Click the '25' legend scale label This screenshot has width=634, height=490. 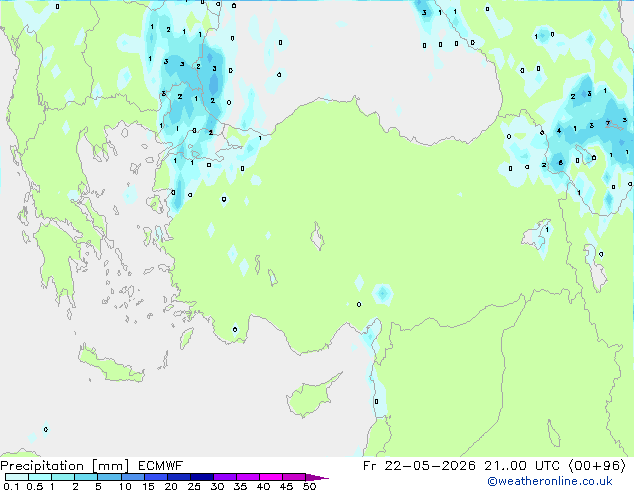(x=194, y=486)
